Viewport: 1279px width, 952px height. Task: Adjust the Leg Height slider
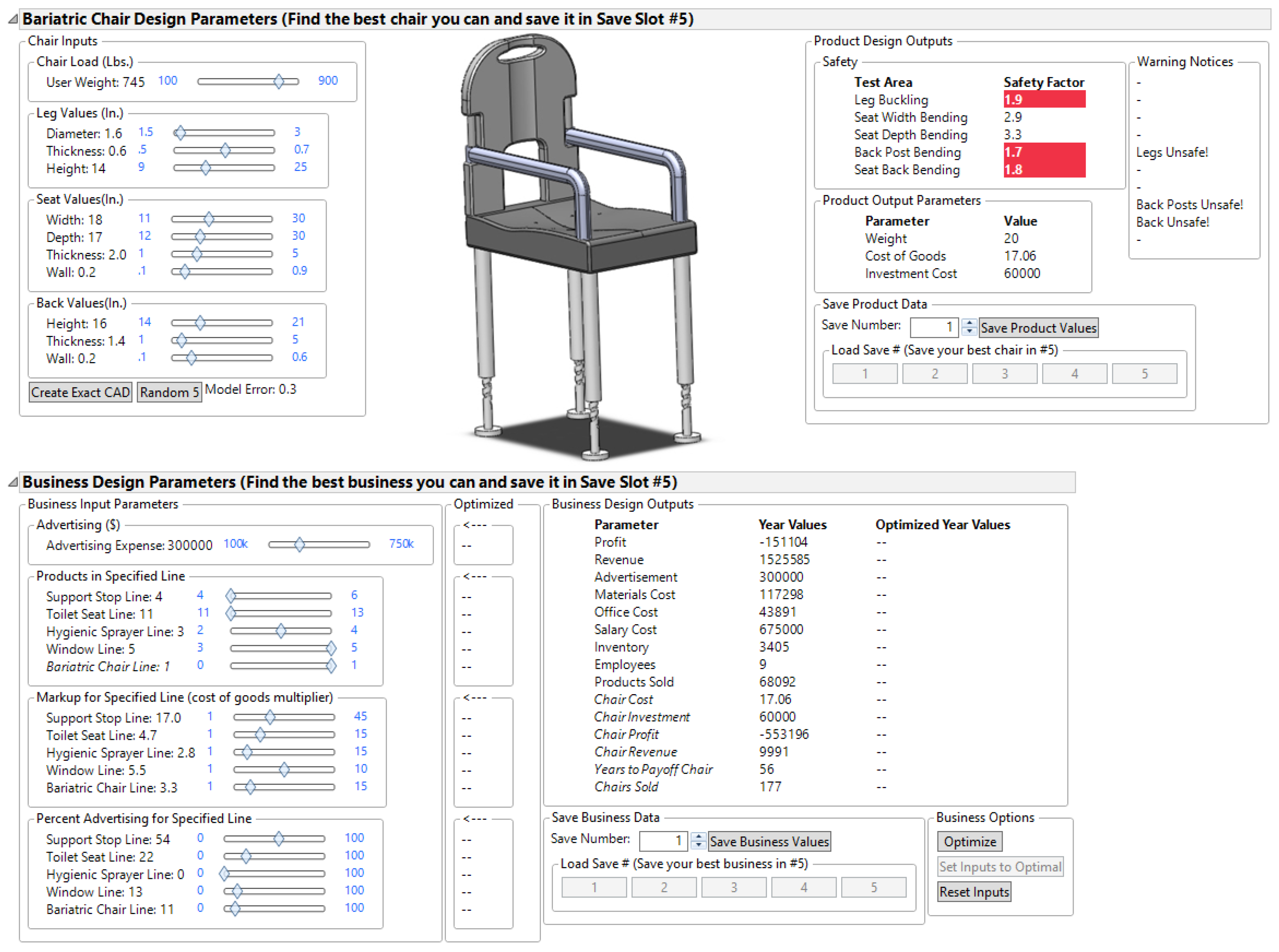225,168
